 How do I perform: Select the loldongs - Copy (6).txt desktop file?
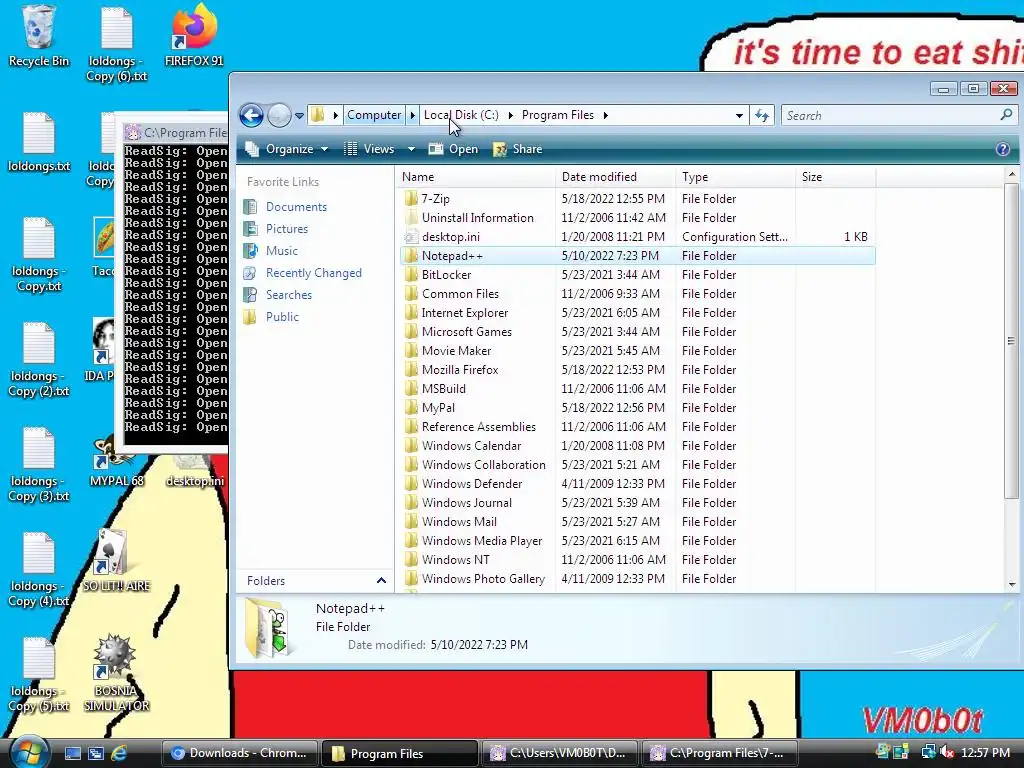pos(116,44)
